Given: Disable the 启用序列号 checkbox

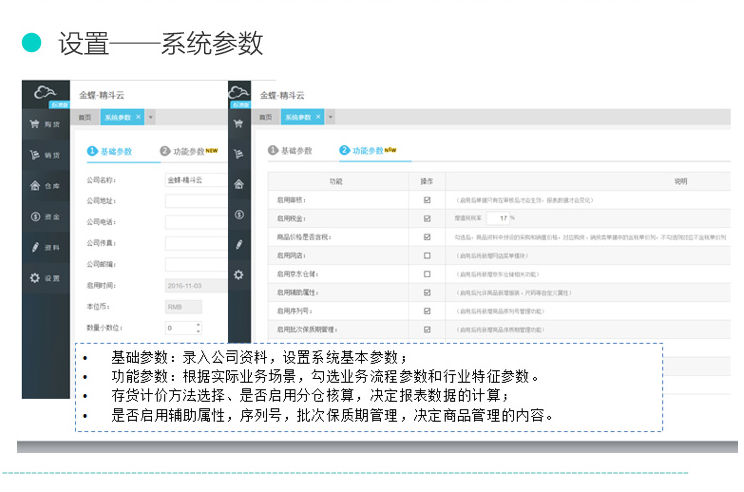Looking at the screenshot, I should point(427,310).
